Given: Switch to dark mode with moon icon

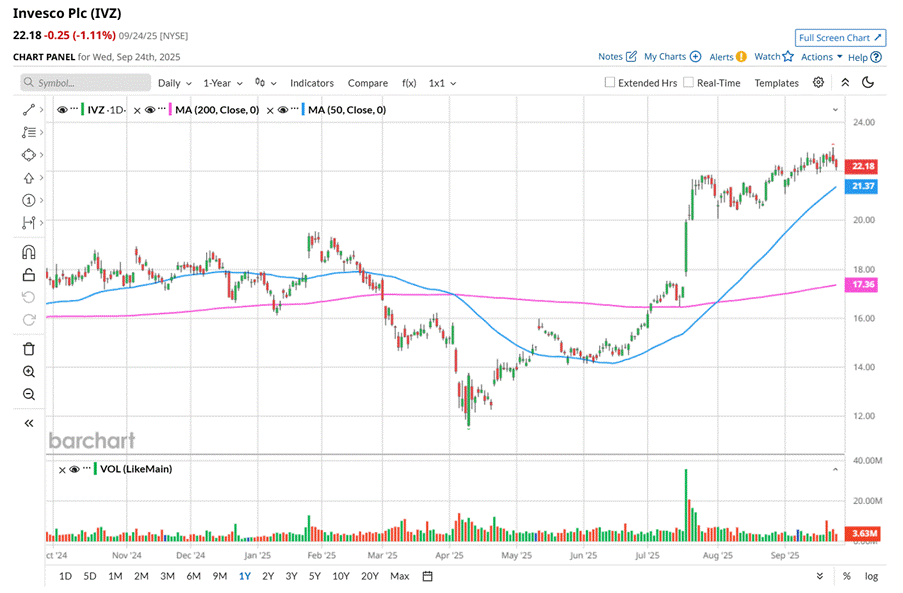Looking at the screenshot, I should click(868, 83).
